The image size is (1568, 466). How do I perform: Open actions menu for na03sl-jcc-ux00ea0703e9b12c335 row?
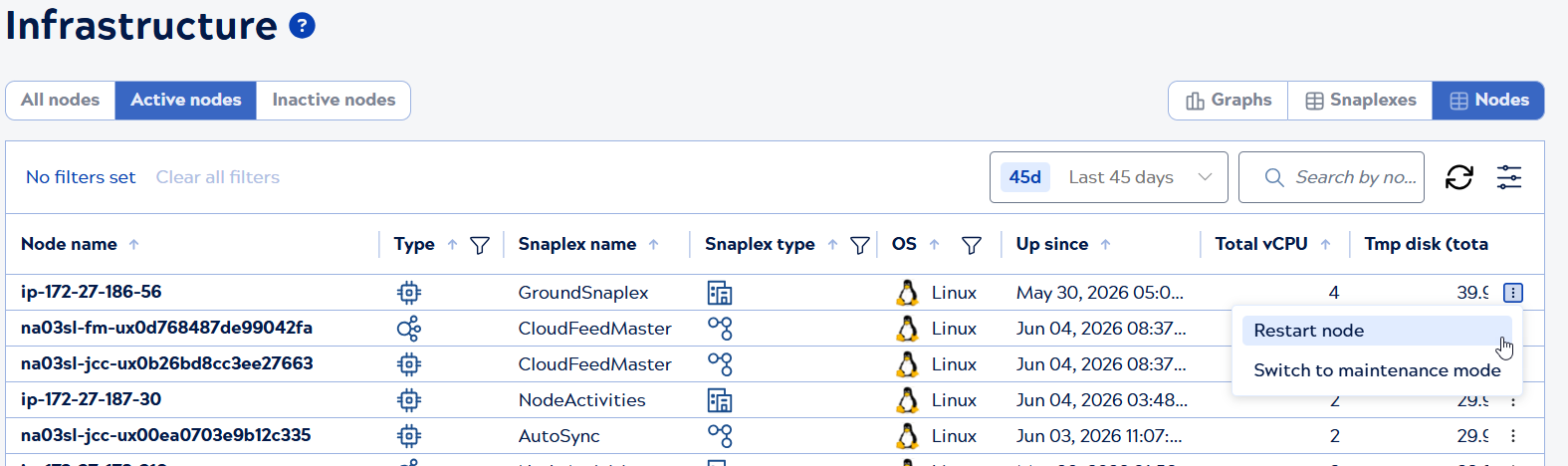click(x=1513, y=436)
